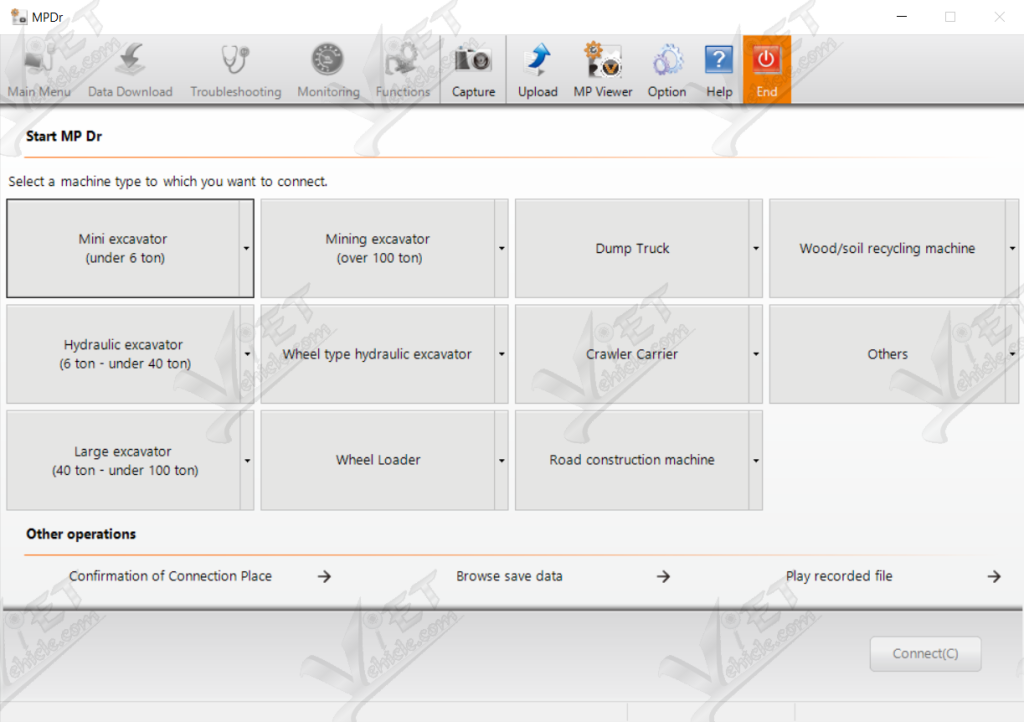This screenshot has height=722, width=1024.
Task: Click the Help question mark icon
Action: (719, 62)
